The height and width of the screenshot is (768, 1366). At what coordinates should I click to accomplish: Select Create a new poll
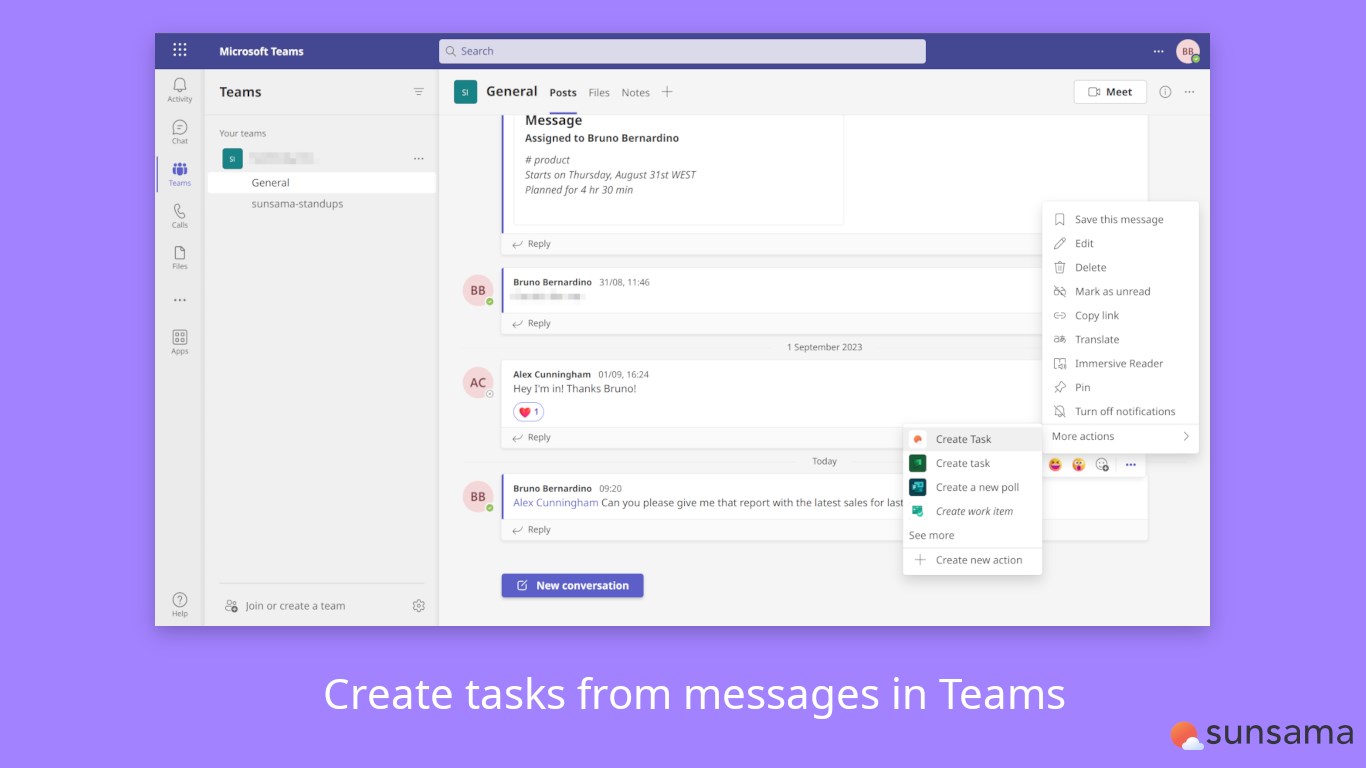click(972, 487)
